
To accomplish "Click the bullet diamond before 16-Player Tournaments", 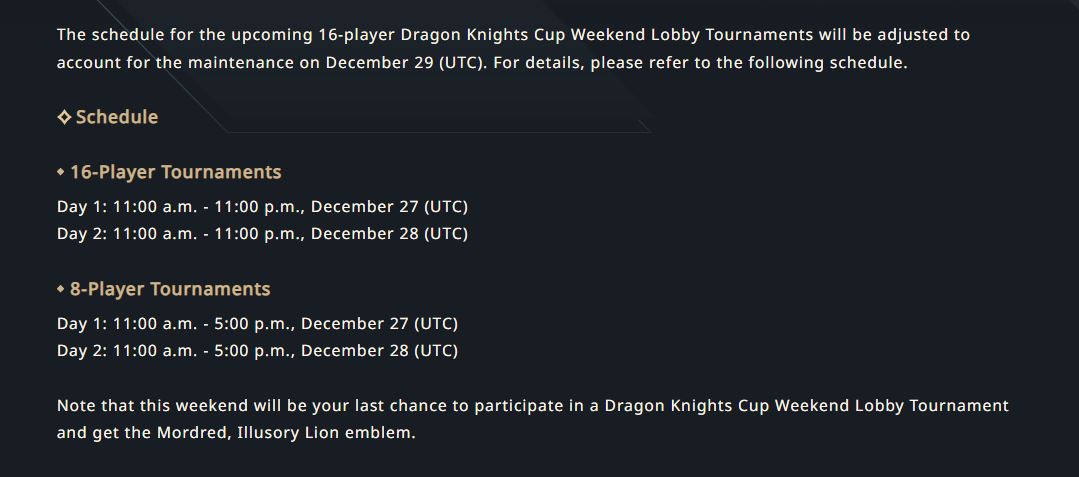I will tap(61, 172).
